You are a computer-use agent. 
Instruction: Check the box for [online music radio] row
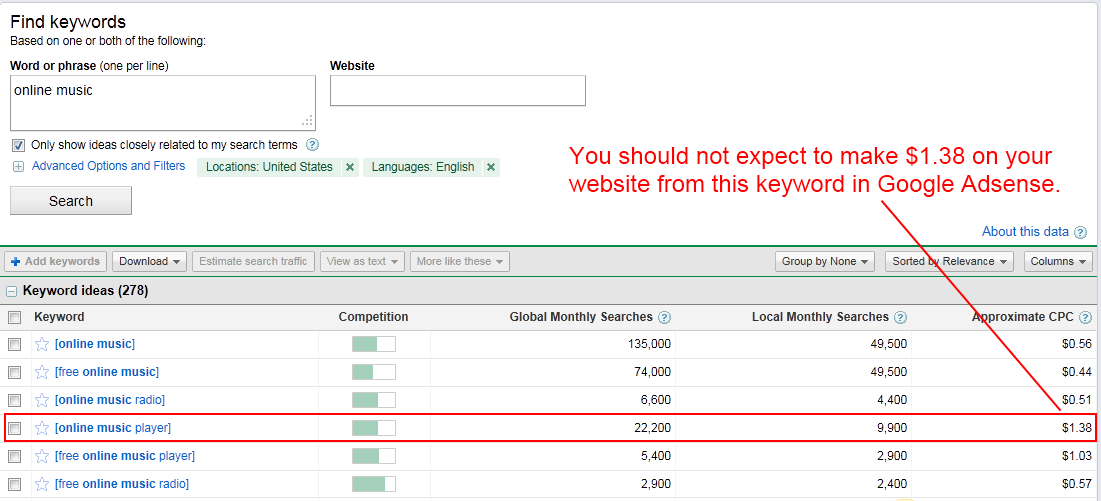tap(14, 400)
